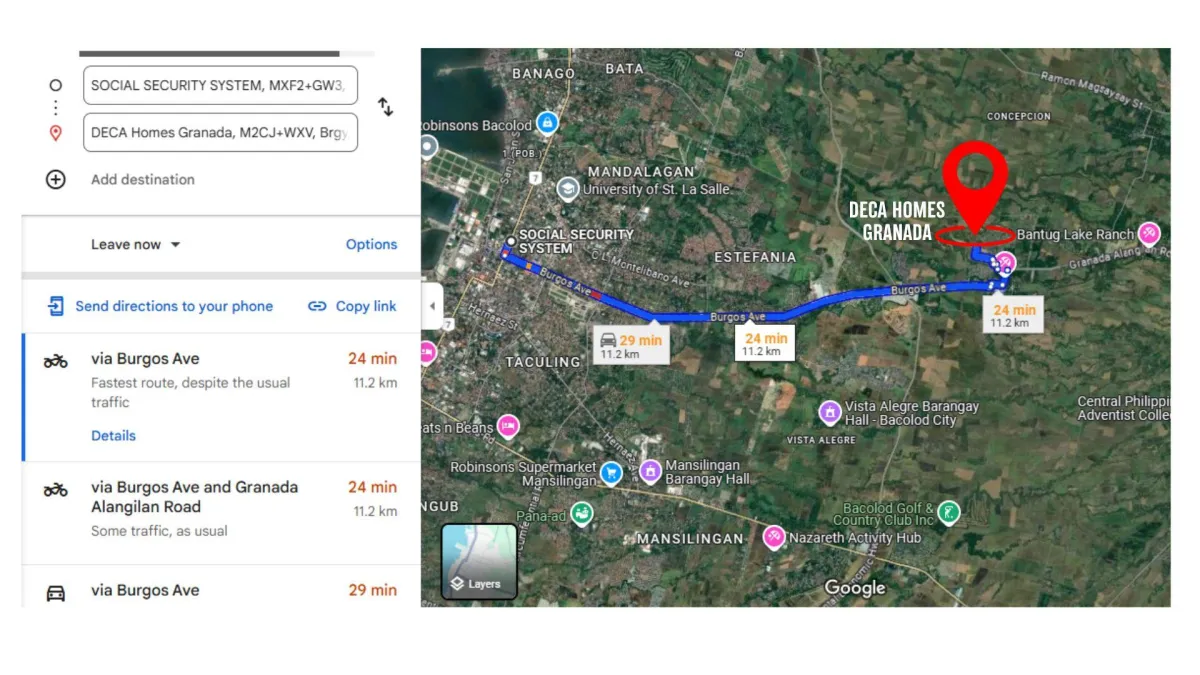Click the copy link chain icon
Image resolution: width=1200 pixels, height=675 pixels.
point(317,306)
